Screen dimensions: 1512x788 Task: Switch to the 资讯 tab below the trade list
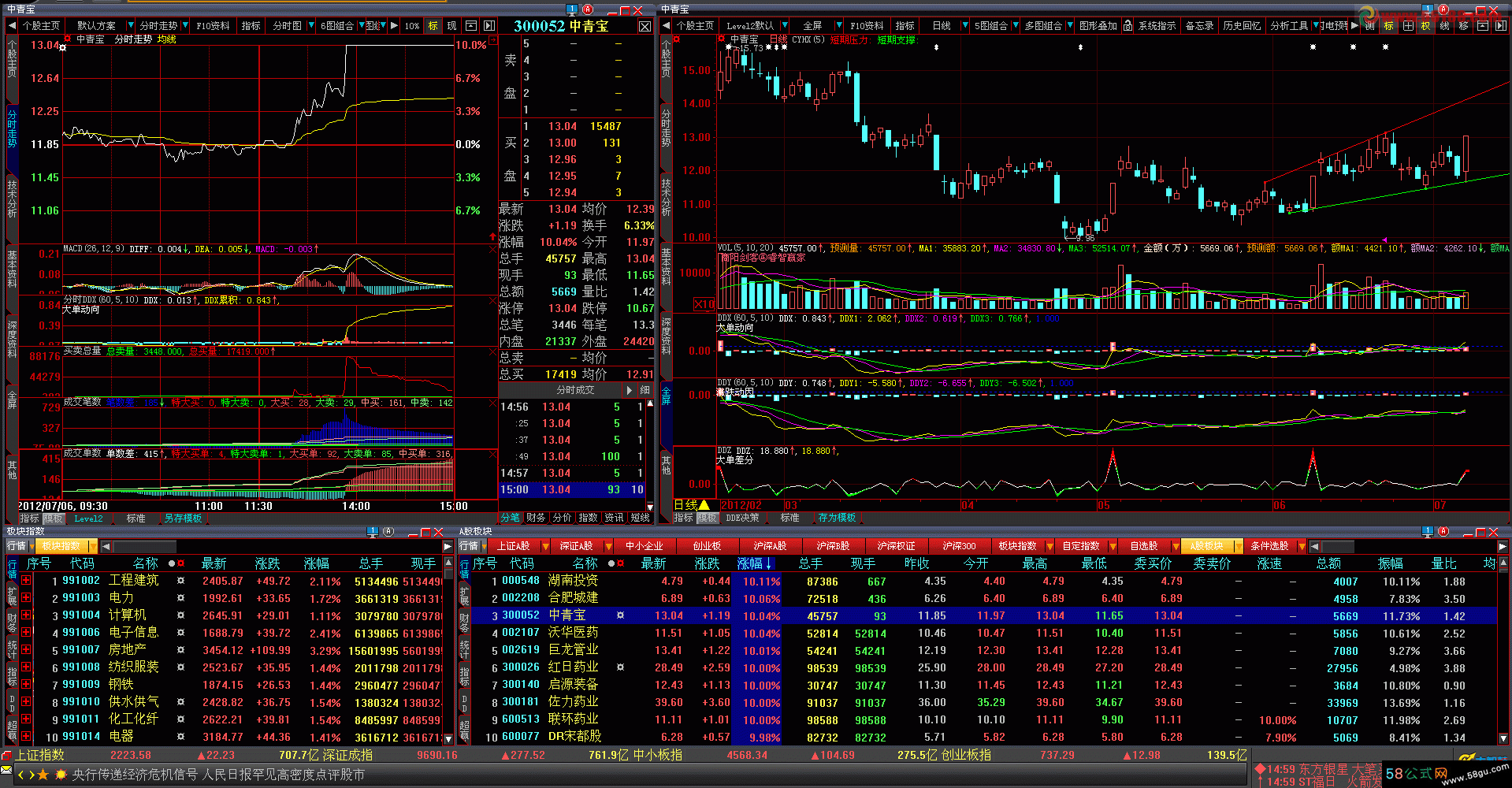point(614,518)
